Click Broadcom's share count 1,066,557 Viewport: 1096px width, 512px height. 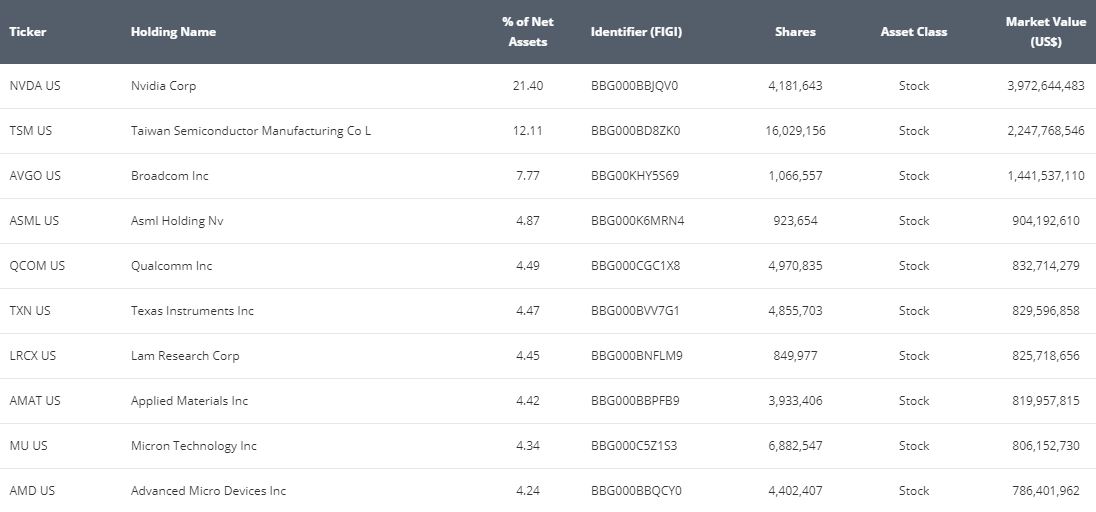click(795, 176)
